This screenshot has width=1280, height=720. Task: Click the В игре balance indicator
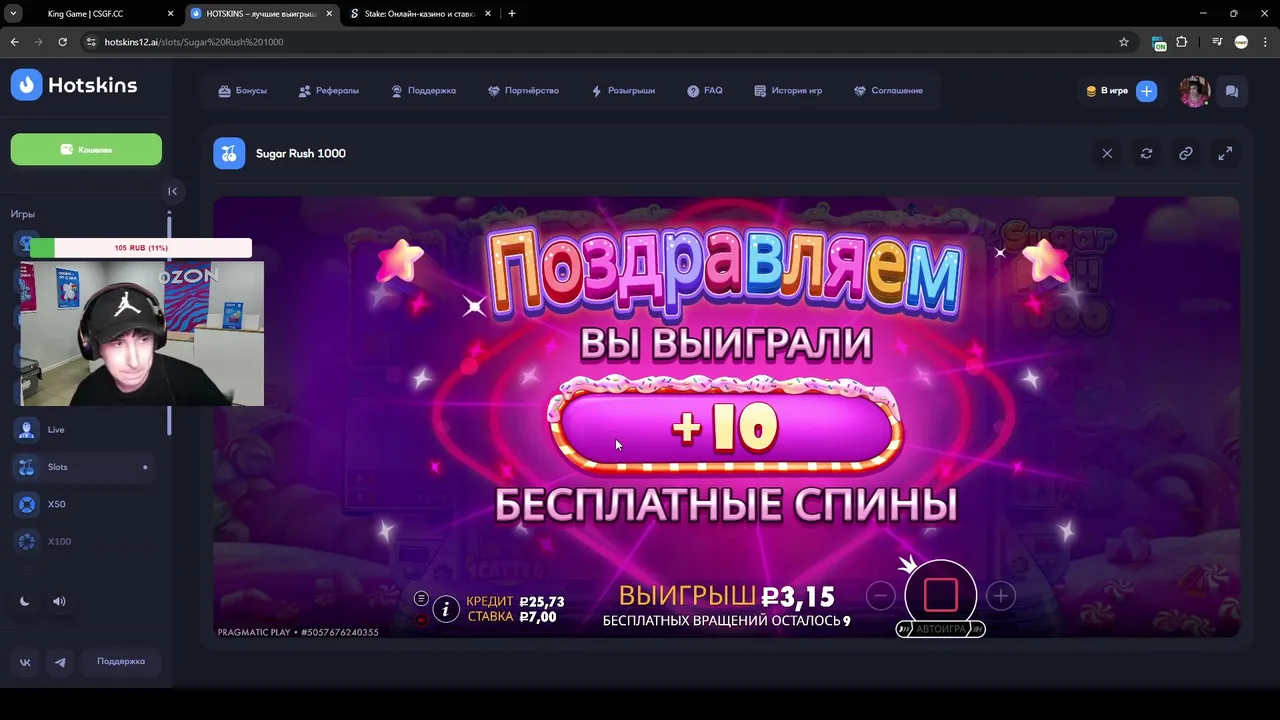point(1107,91)
